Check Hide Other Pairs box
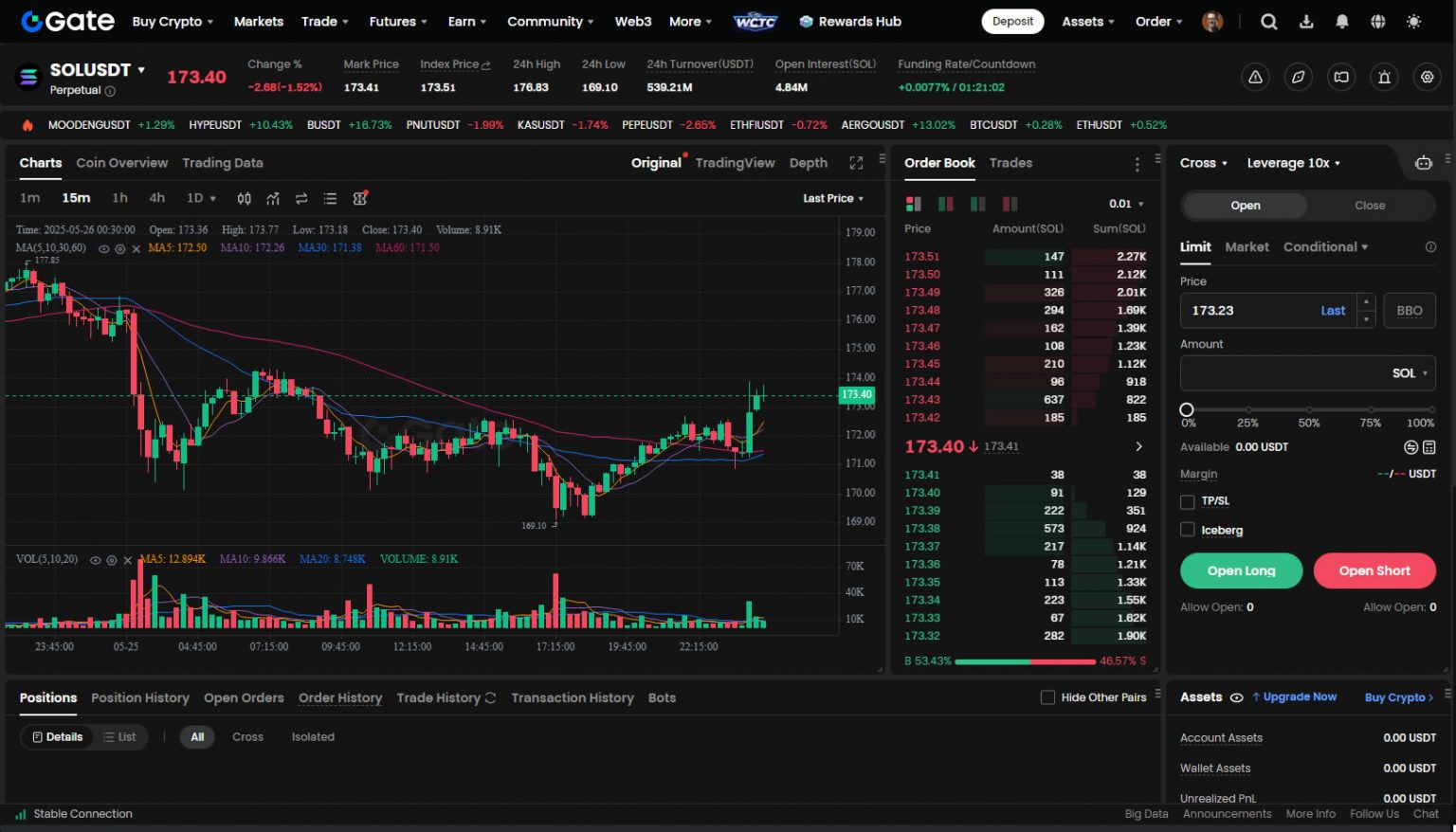1456x832 pixels. click(x=1047, y=697)
